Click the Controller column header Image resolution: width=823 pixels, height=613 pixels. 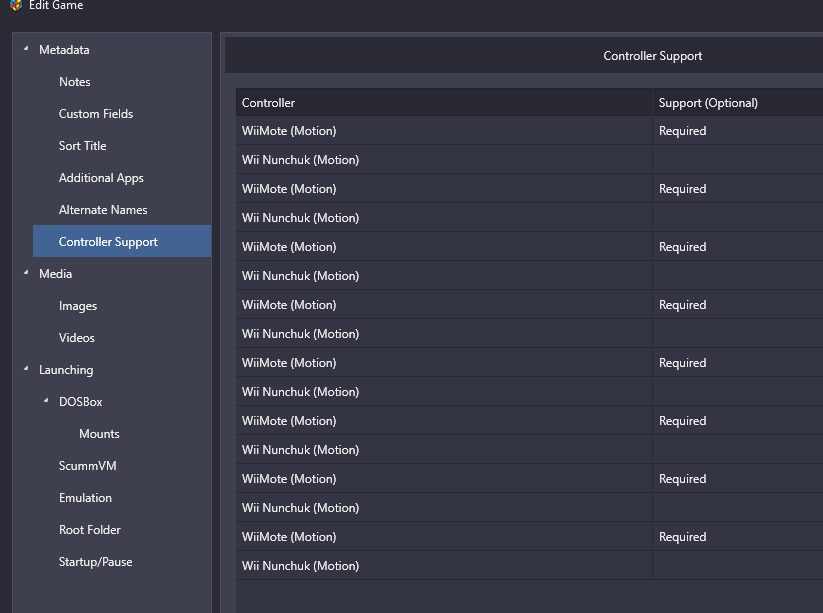coord(444,102)
